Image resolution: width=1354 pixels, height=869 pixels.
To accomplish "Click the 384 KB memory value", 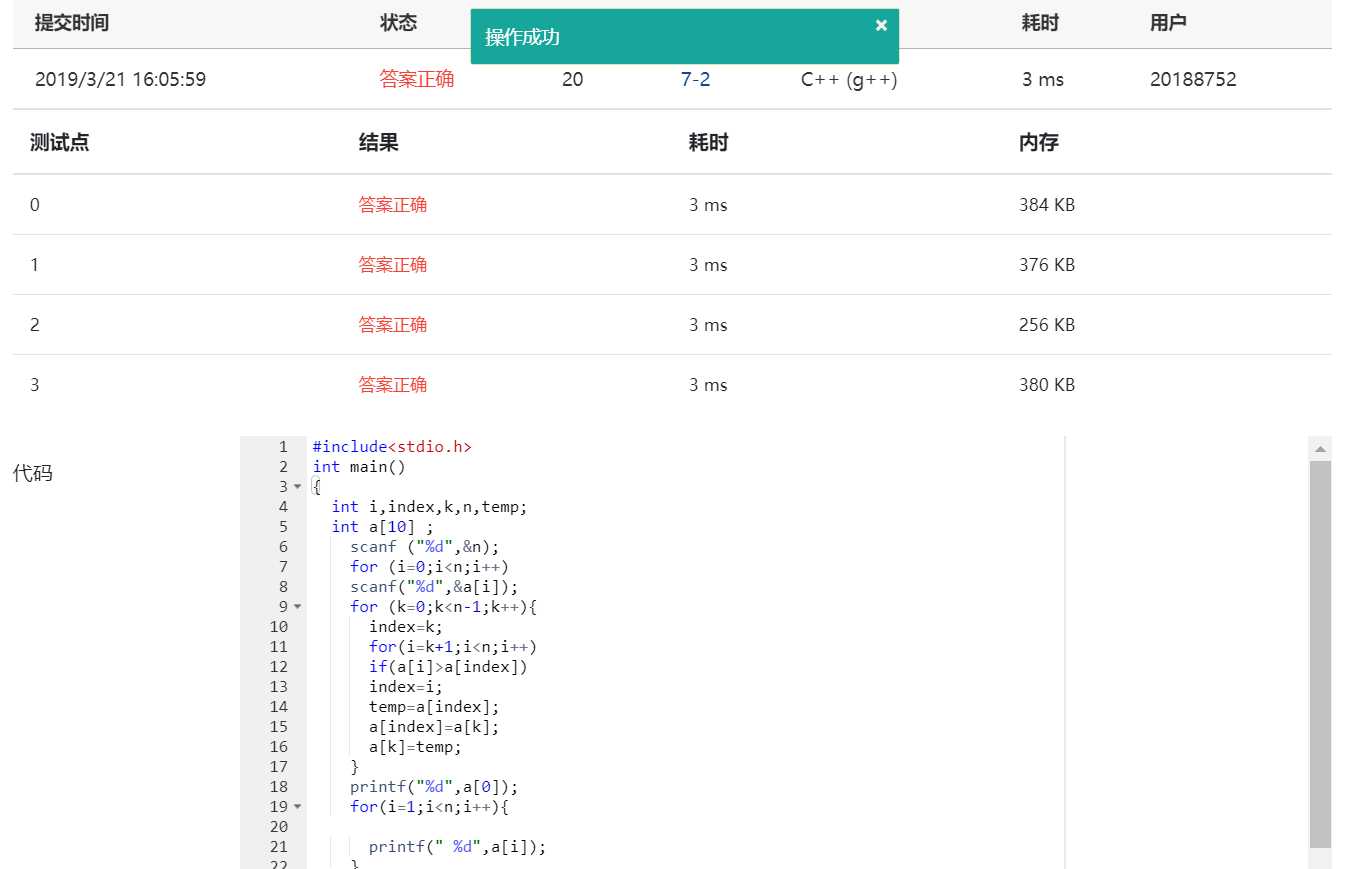I will click(1047, 205).
